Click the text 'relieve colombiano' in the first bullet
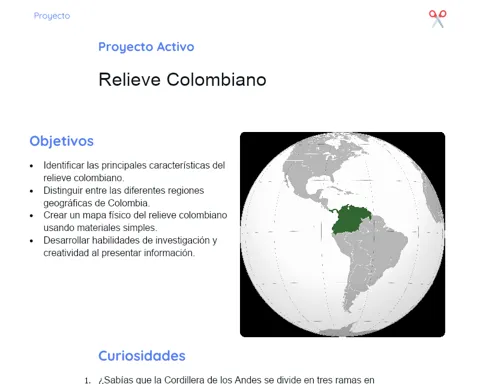The image size is (480, 384). pos(83,178)
